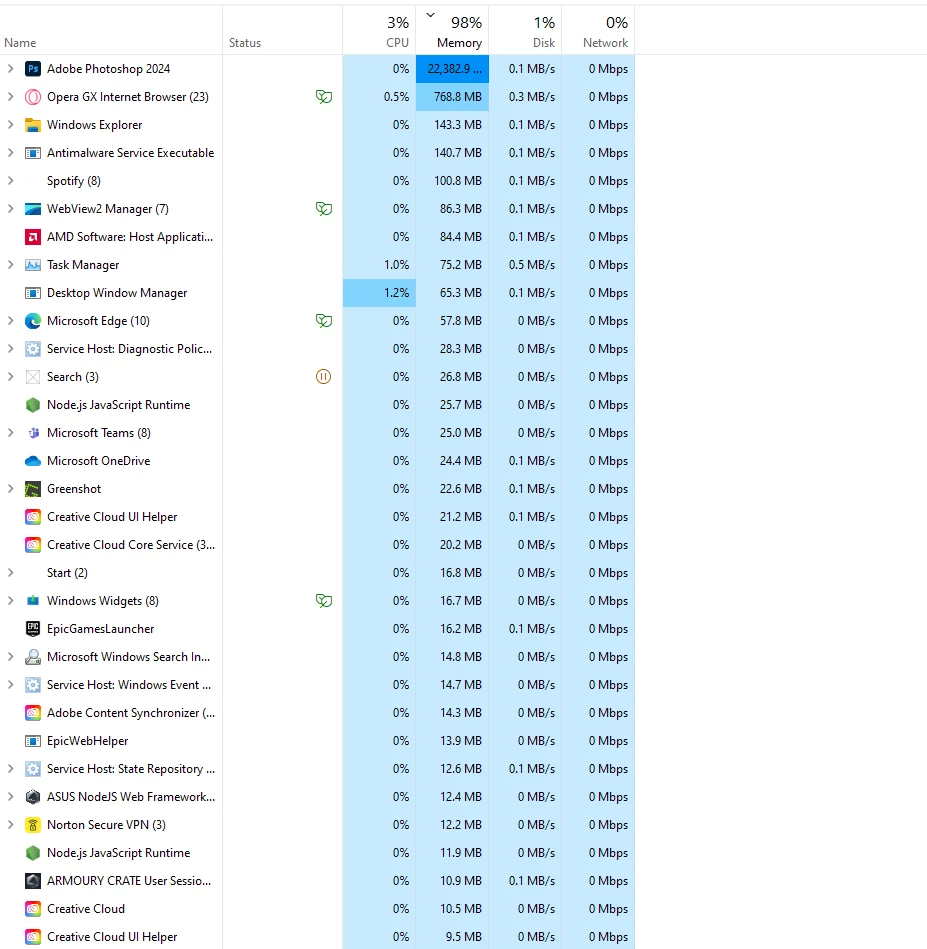Click the Antimalware Service Executable icon
This screenshot has width=927, height=949.
point(33,153)
